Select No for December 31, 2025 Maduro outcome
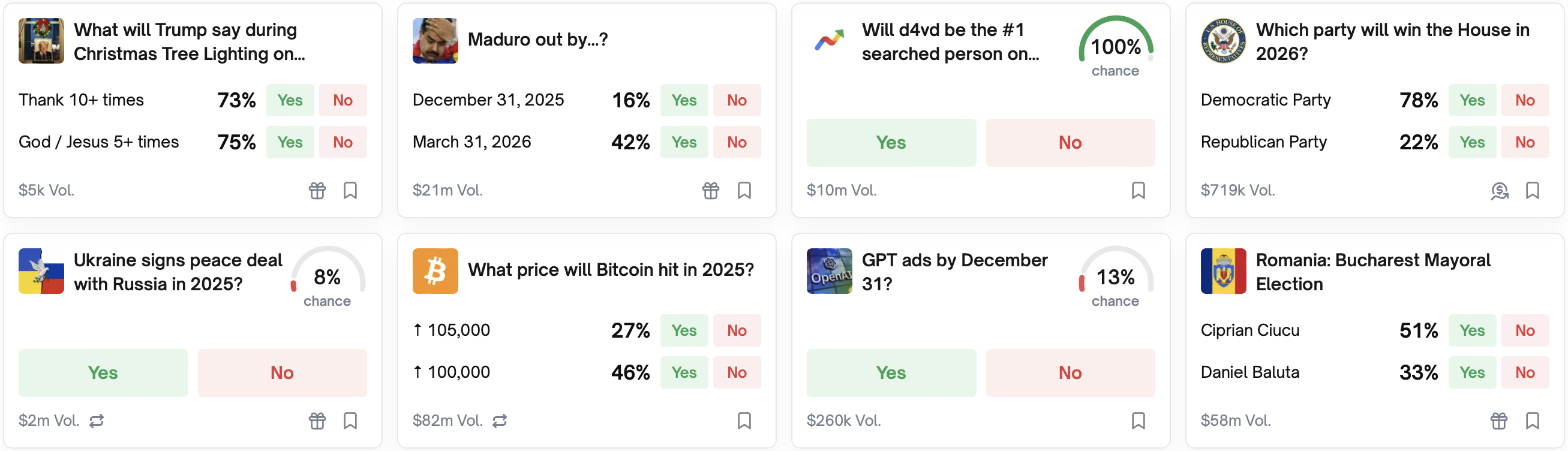This screenshot has width=1568, height=451. (737, 100)
